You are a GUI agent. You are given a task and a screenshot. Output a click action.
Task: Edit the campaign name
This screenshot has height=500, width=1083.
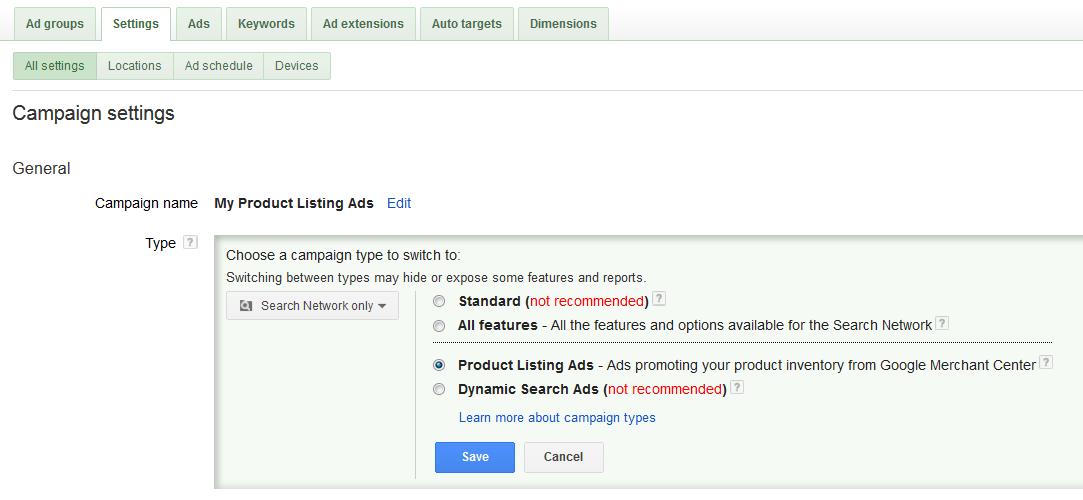(399, 204)
